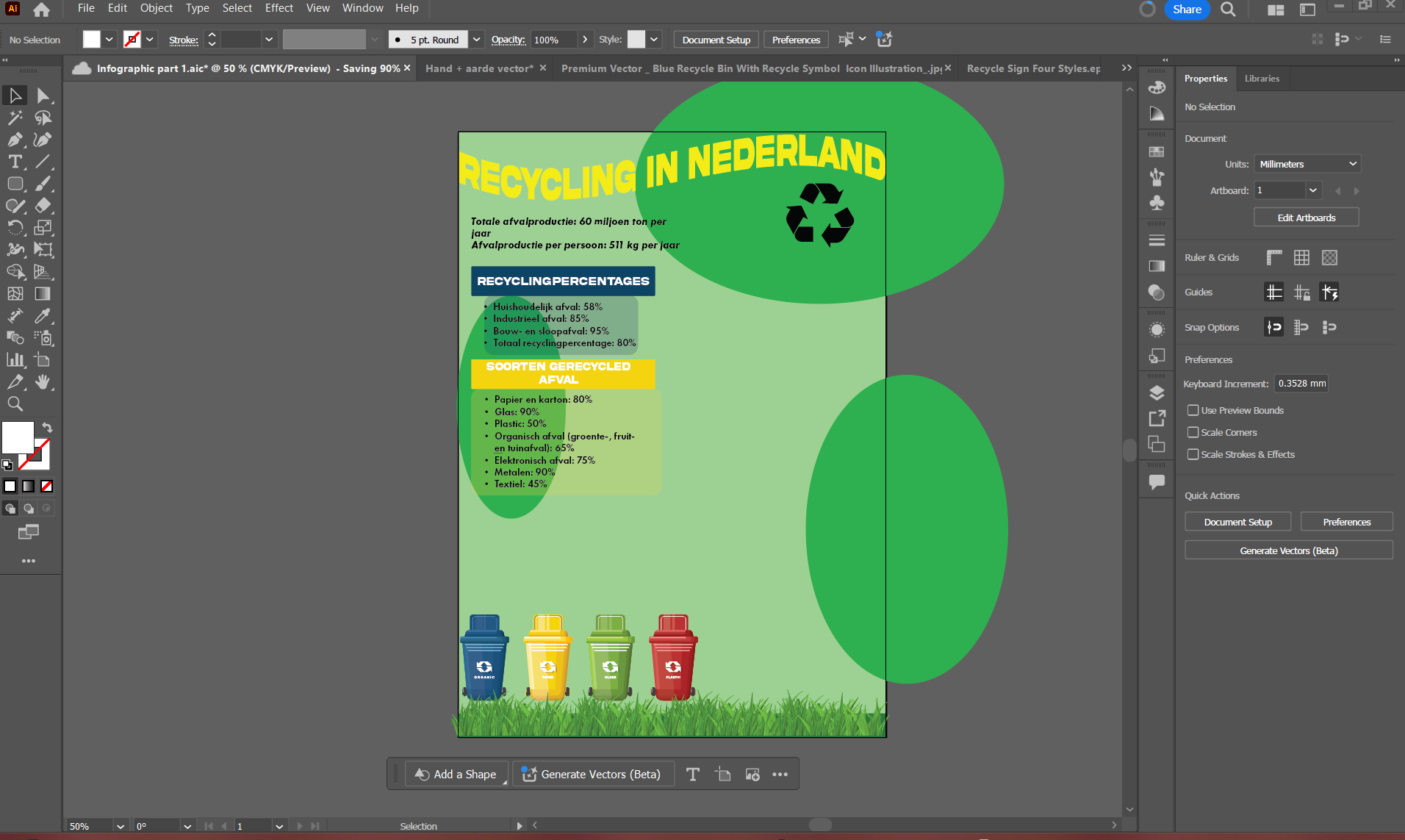Pick the Paintbrush tool
This screenshot has height=840, width=1405.
pos(43,184)
